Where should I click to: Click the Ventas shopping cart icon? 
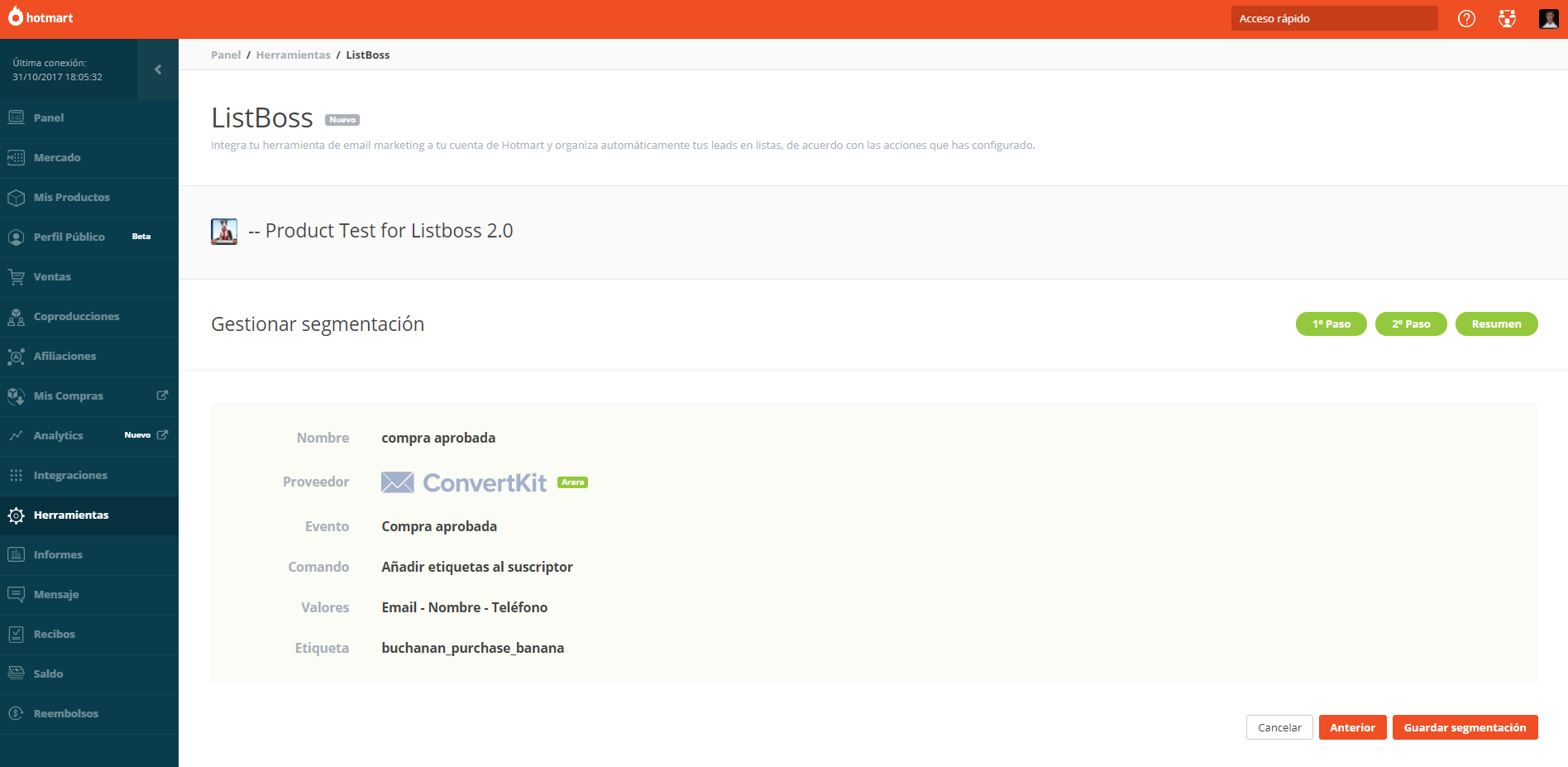[16, 276]
